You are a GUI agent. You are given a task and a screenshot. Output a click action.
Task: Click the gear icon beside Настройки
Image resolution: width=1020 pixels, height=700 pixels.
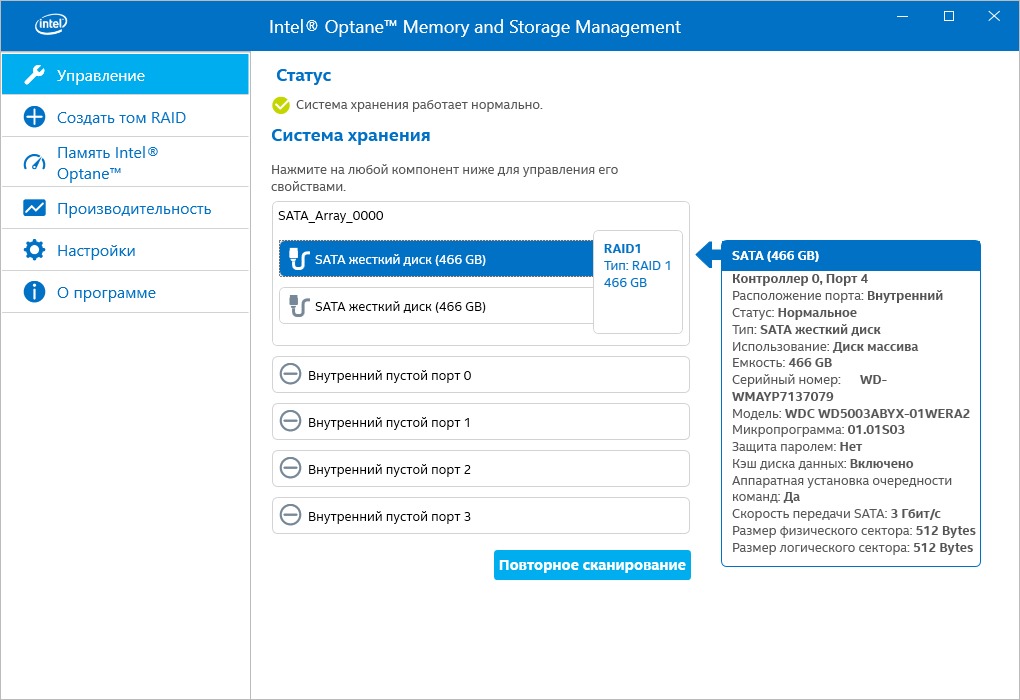click(x=34, y=250)
